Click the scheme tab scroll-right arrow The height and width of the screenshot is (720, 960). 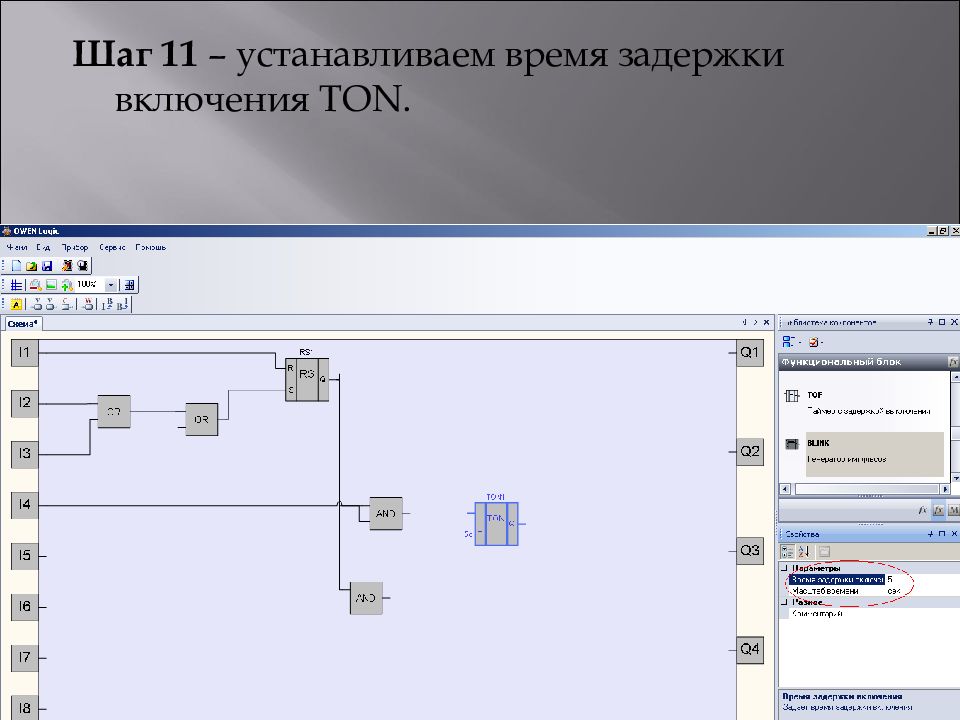[756, 322]
